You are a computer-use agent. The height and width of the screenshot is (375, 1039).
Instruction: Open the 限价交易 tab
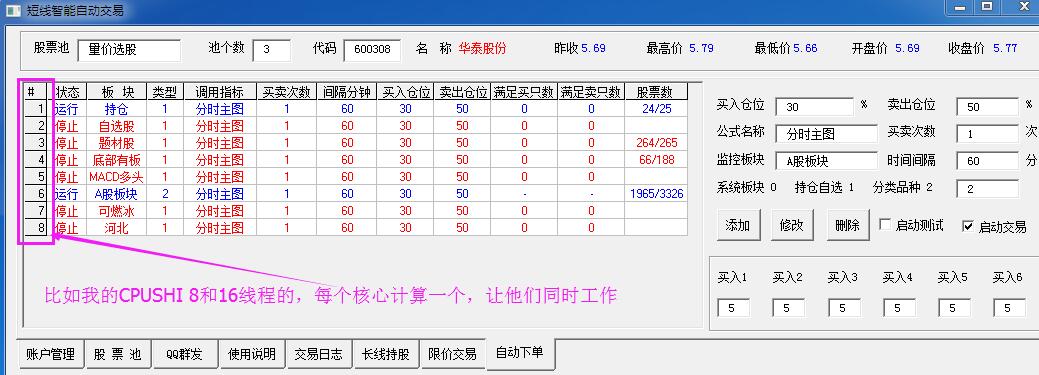pos(453,354)
